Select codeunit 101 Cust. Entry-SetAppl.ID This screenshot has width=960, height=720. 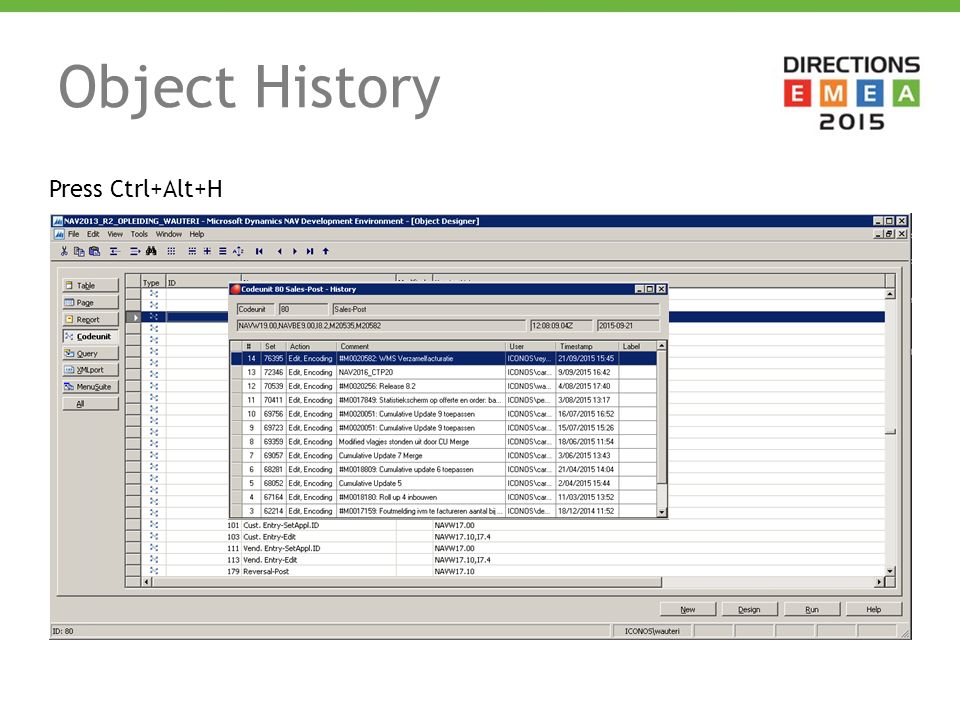click(x=505, y=525)
